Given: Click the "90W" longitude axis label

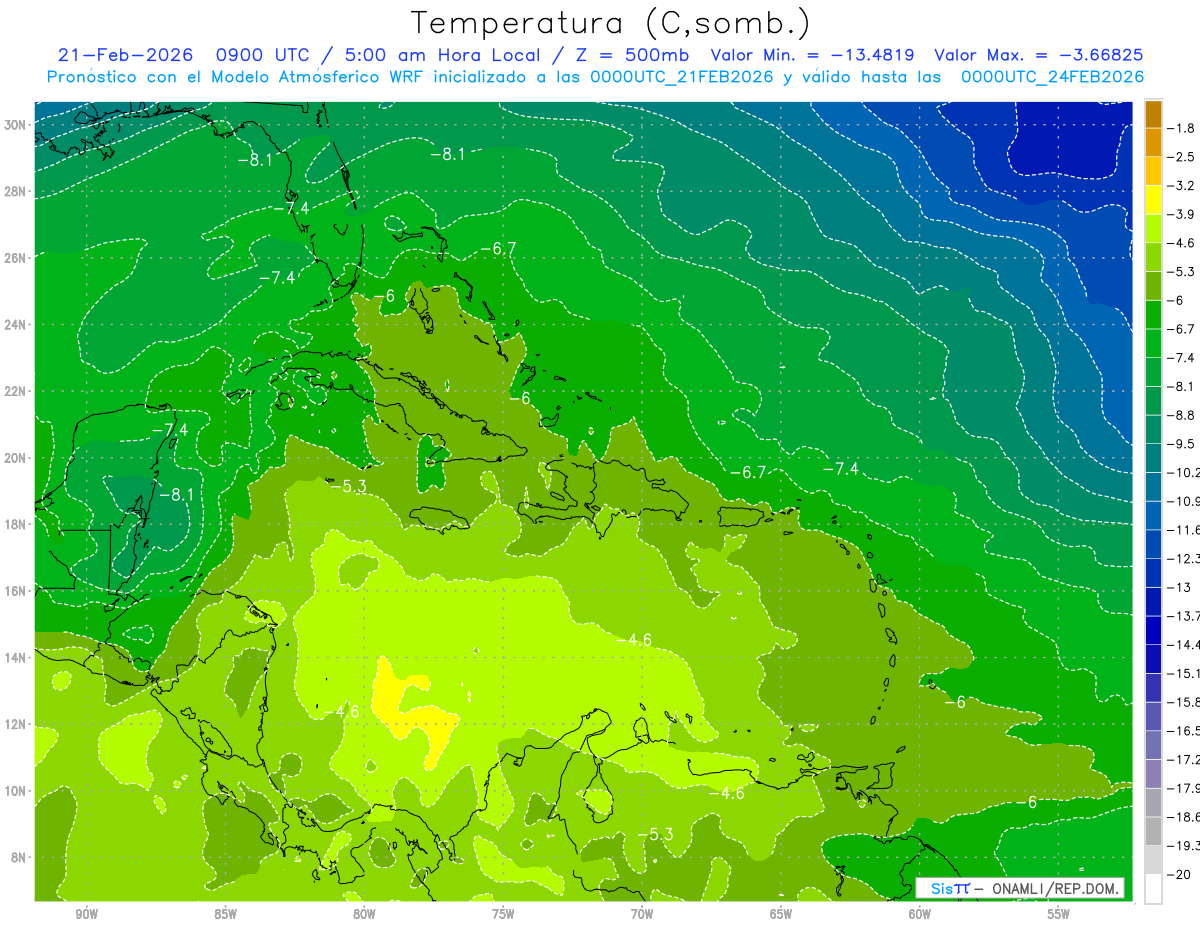Looking at the screenshot, I should click(86, 914).
